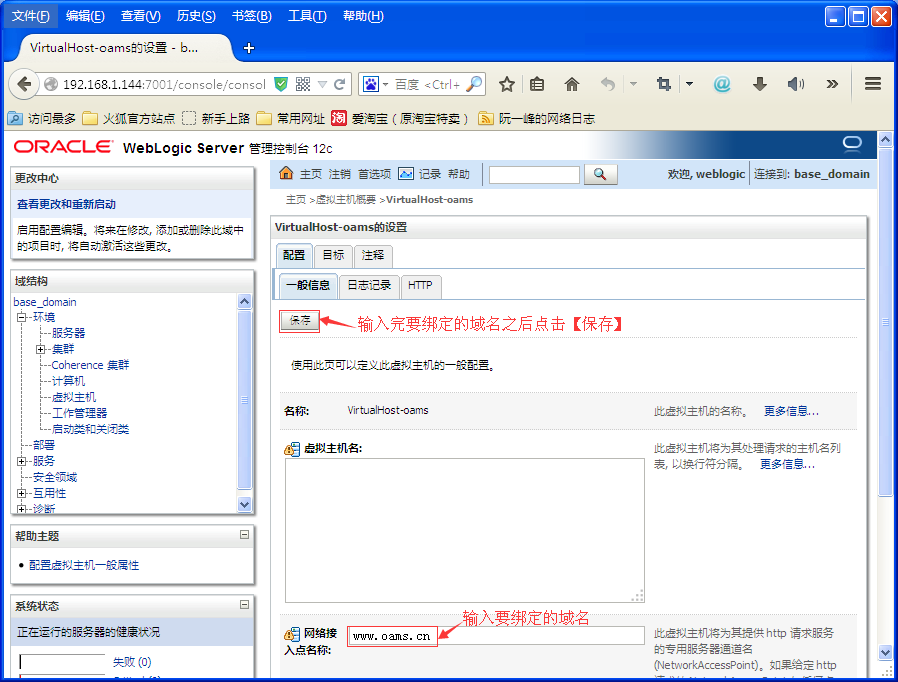Click the warning icon beside 虚拟主机名

tap(292, 449)
